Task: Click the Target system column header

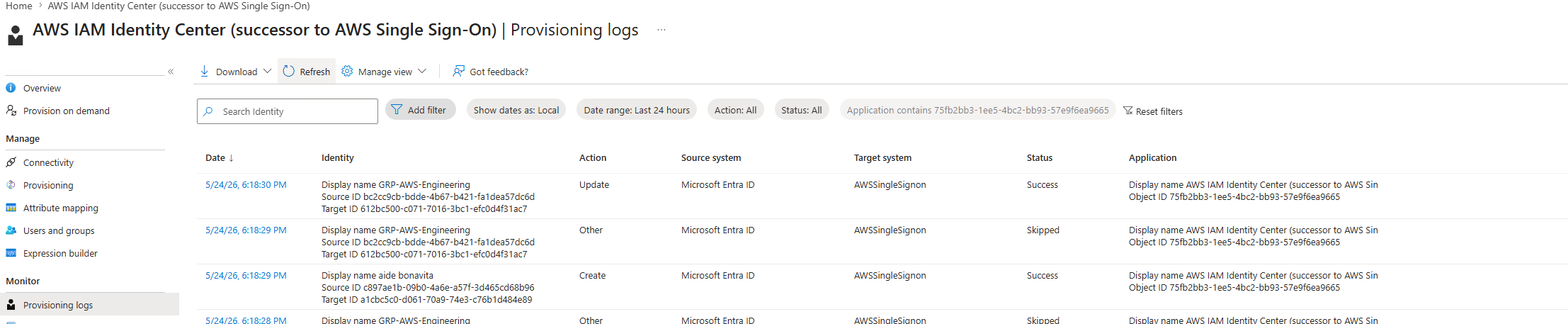Action: [x=882, y=158]
